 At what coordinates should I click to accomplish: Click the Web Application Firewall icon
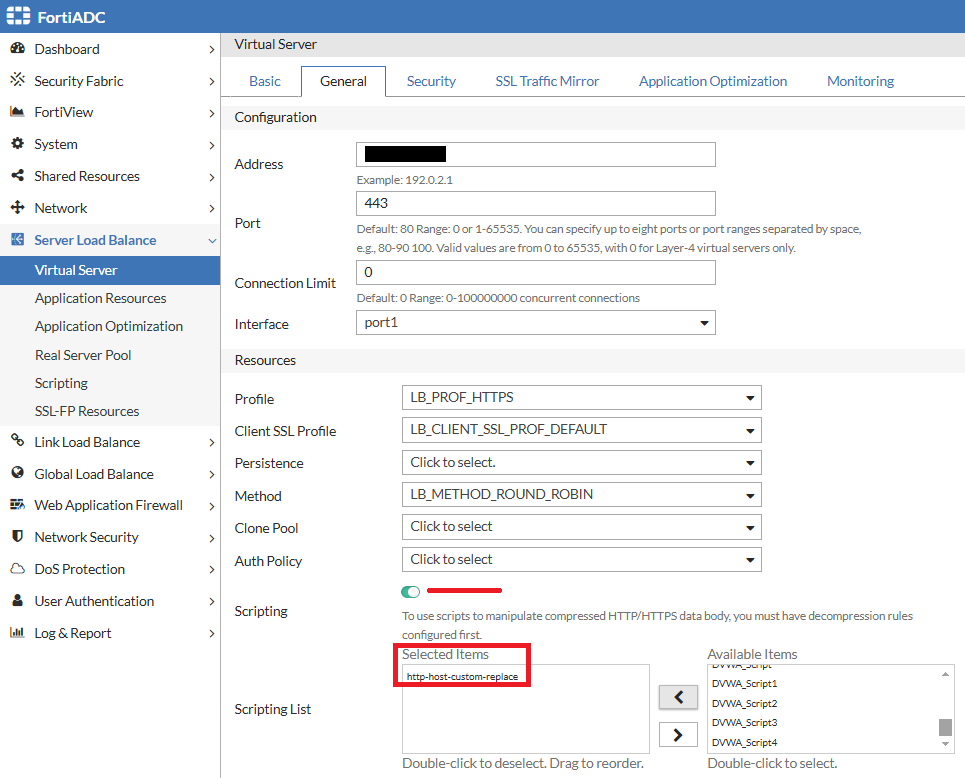pyautogui.click(x=17, y=505)
